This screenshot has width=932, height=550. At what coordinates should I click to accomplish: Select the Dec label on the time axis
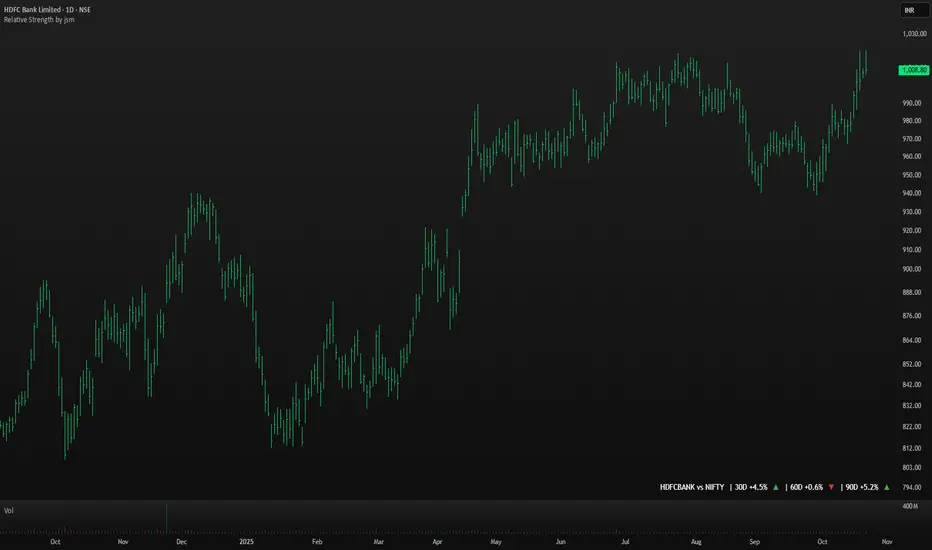coord(181,541)
